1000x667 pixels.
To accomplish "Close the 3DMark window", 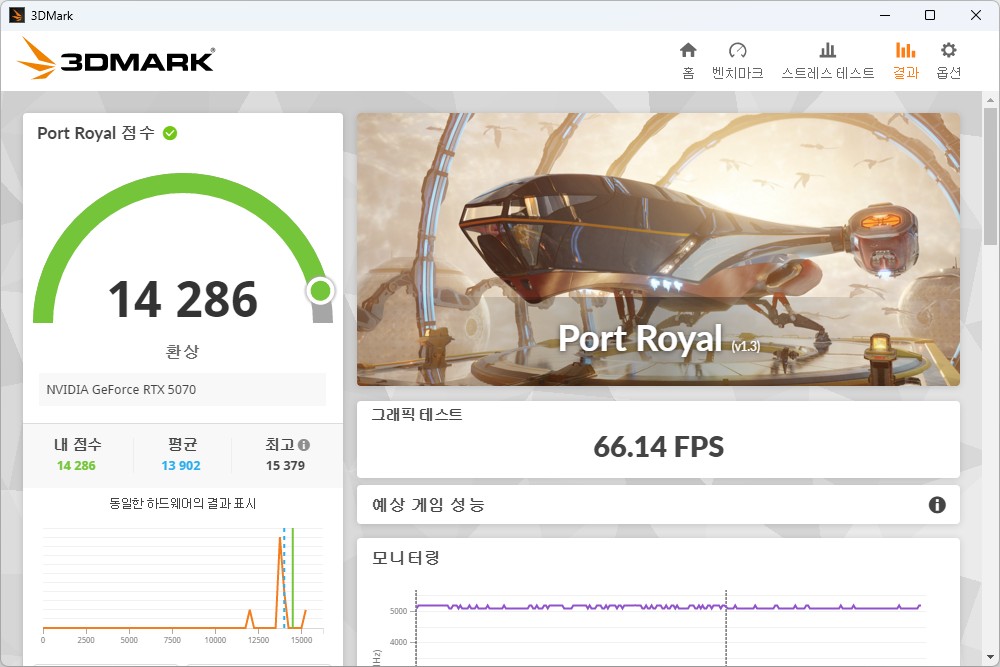I will point(976,15).
